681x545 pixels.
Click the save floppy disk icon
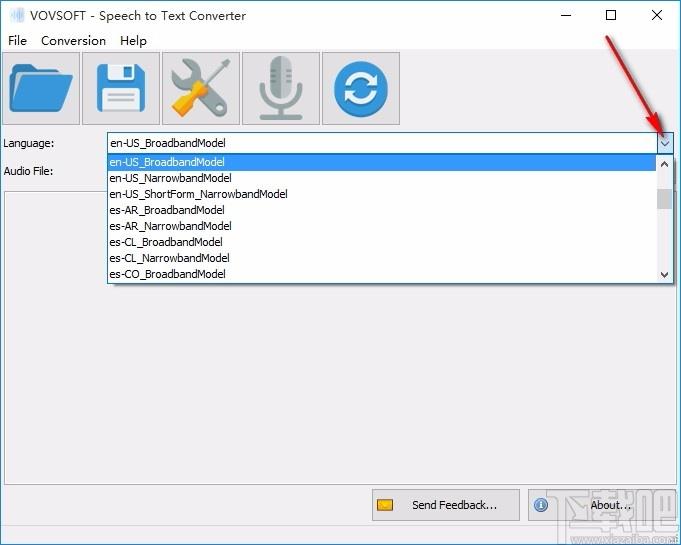[121, 89]
